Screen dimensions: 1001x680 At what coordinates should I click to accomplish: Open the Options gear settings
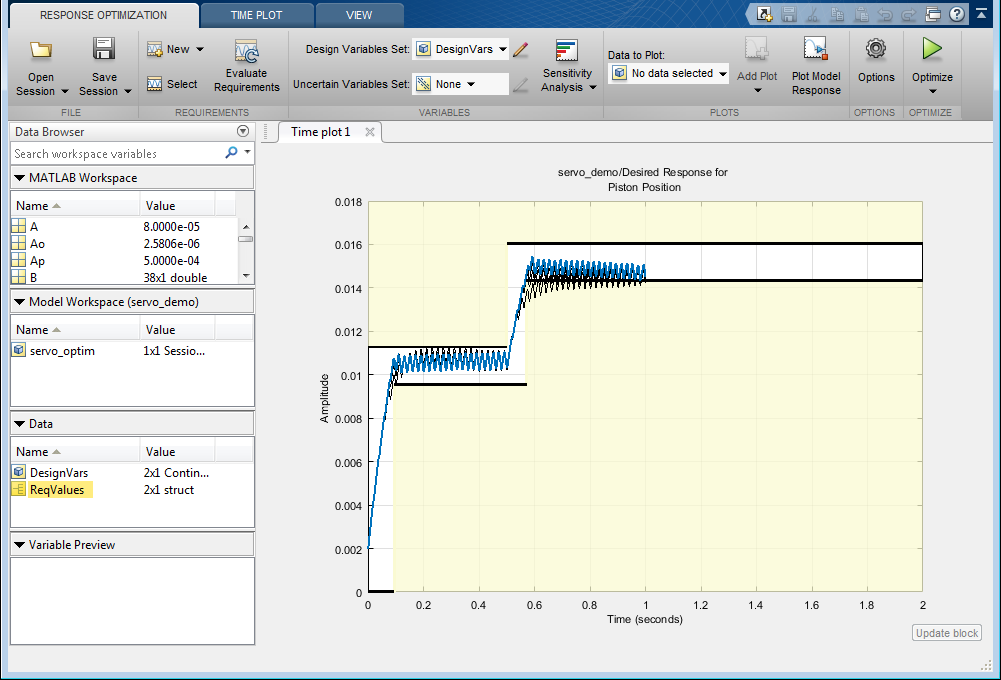click(x=876, y=49)
